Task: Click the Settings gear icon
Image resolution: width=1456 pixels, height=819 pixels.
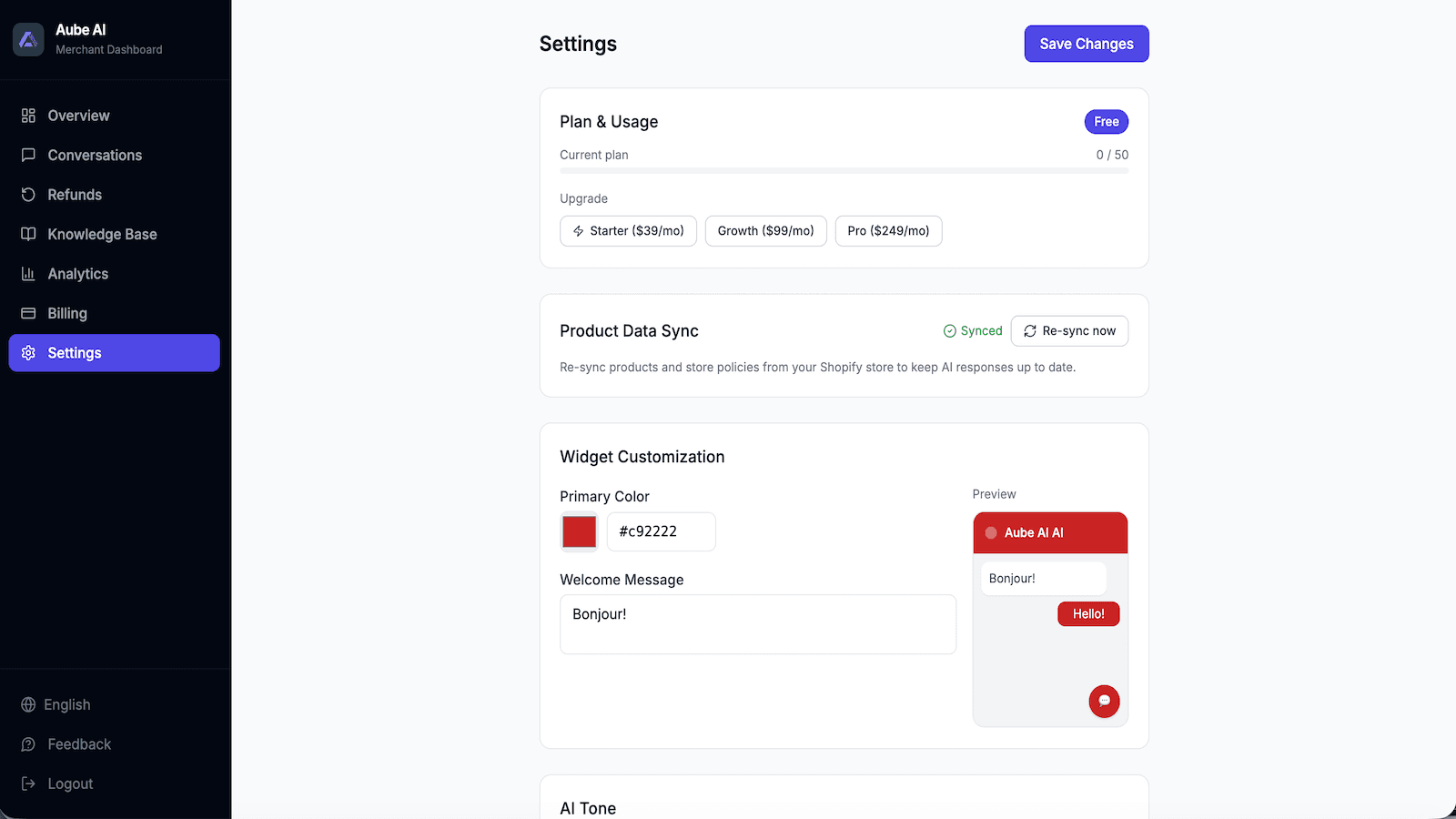Action: pyautogui.click(x=28, y=353)
